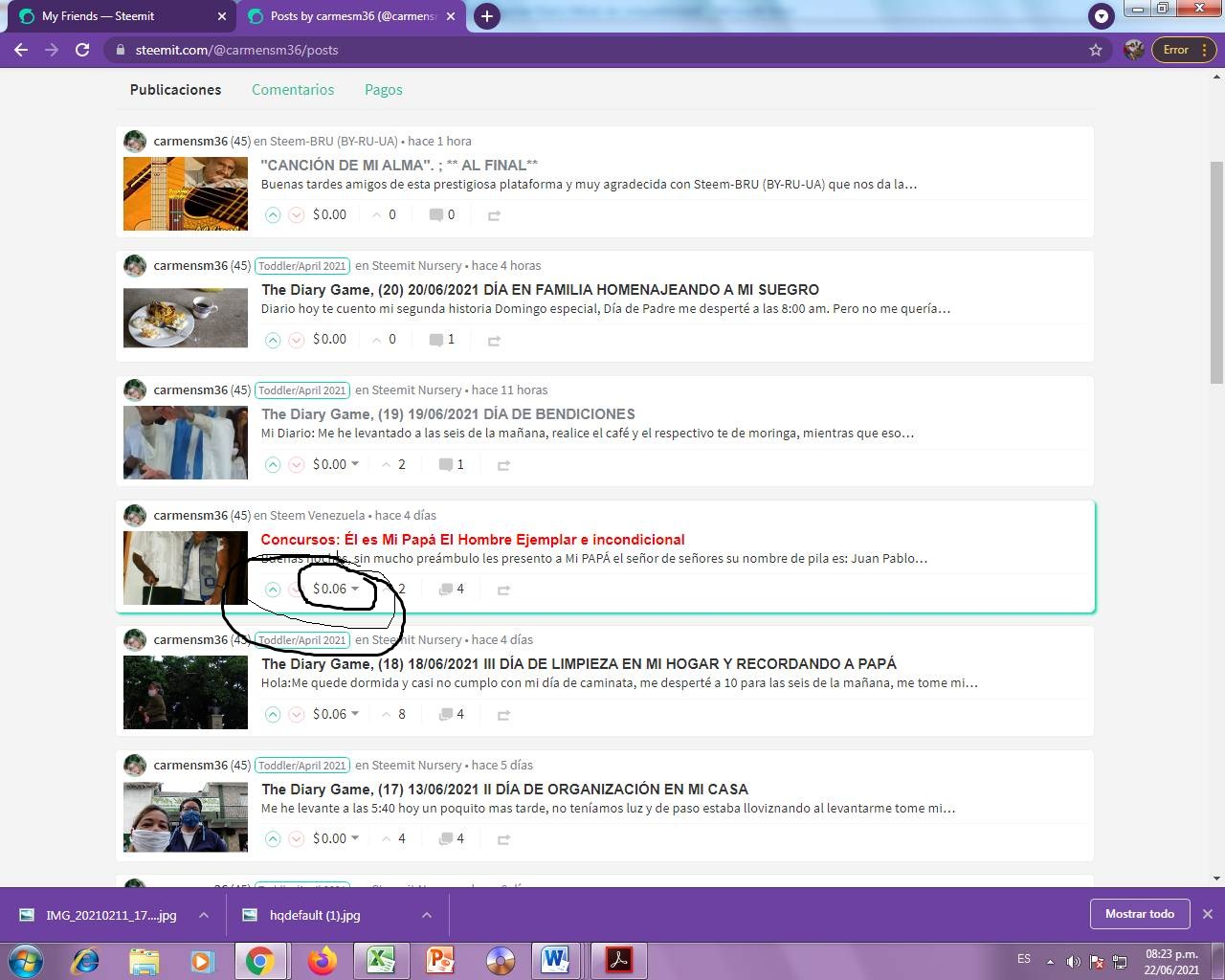Upvote the "CANCIÓN DE MI ALMA" post

[x=273, y=215]
